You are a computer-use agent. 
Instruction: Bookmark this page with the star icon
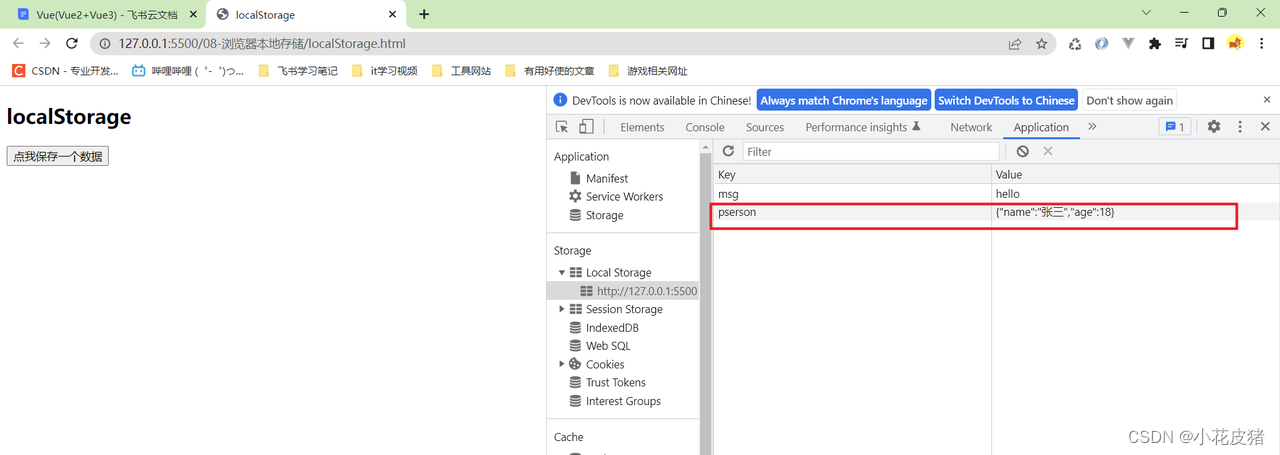click(1041, 44)
